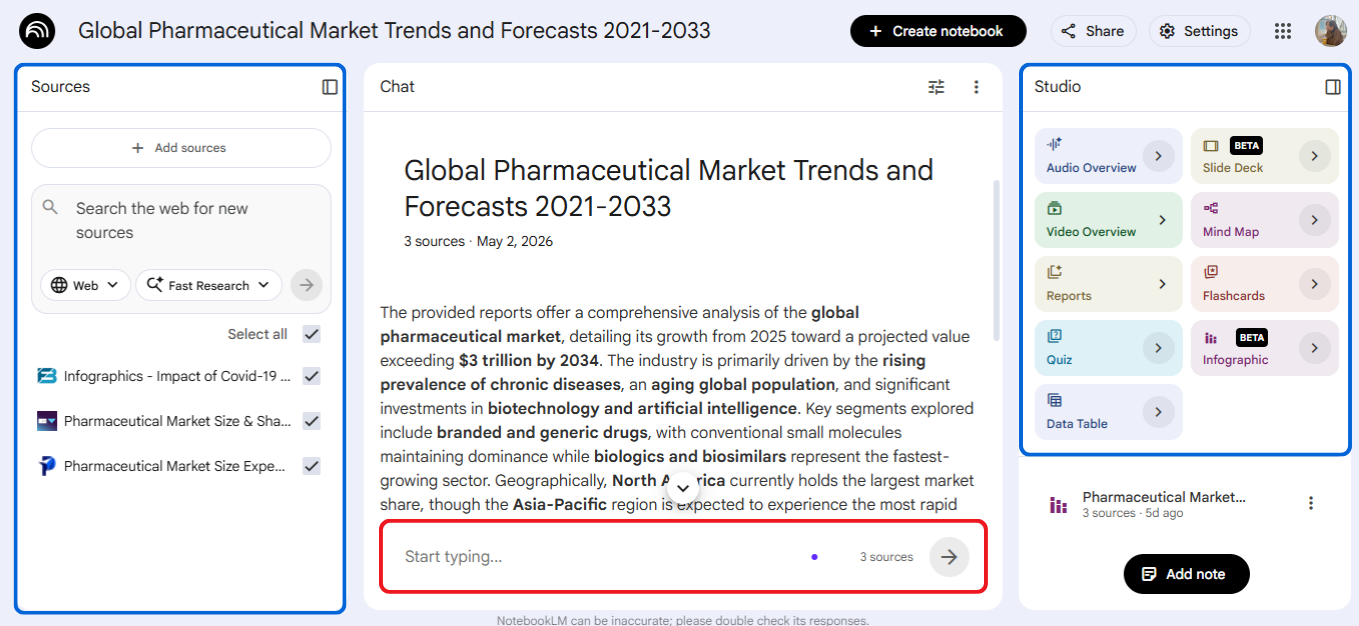Open the Chat three-dot options menu
The image size is (1359, 626).
pos(976,87)
